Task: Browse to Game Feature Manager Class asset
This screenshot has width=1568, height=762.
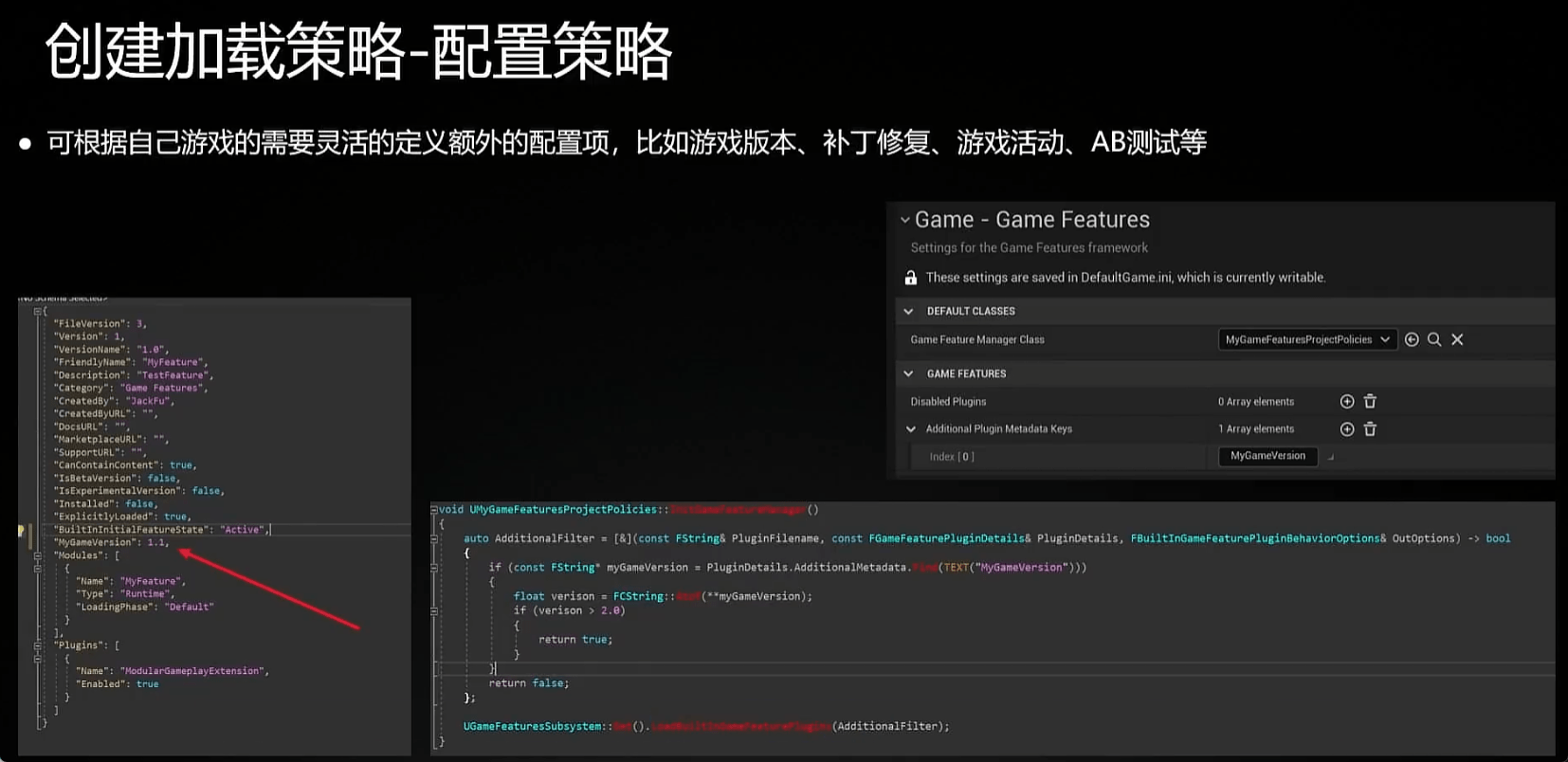Action: point(1434,339)
